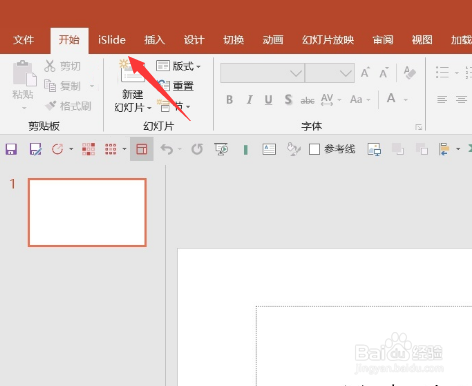Toggle bold formatting
The image size is (472, 386).
(x=229, y=99)
